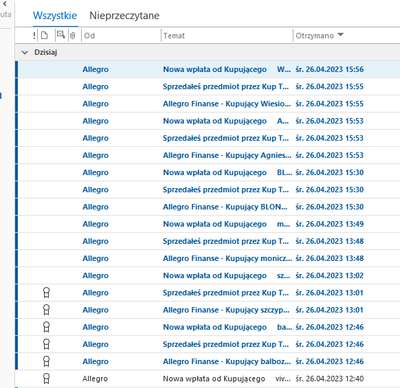
Task: Open Sprzedałeś przedmiot message received 13:48
Action: [208, 241]
